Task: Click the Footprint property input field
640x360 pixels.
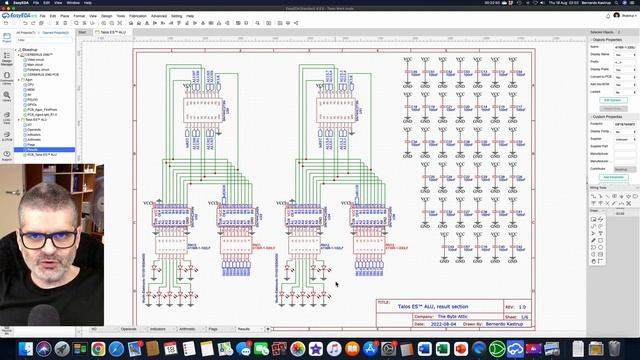Action: pyautogui.click(x=625, y=124)
